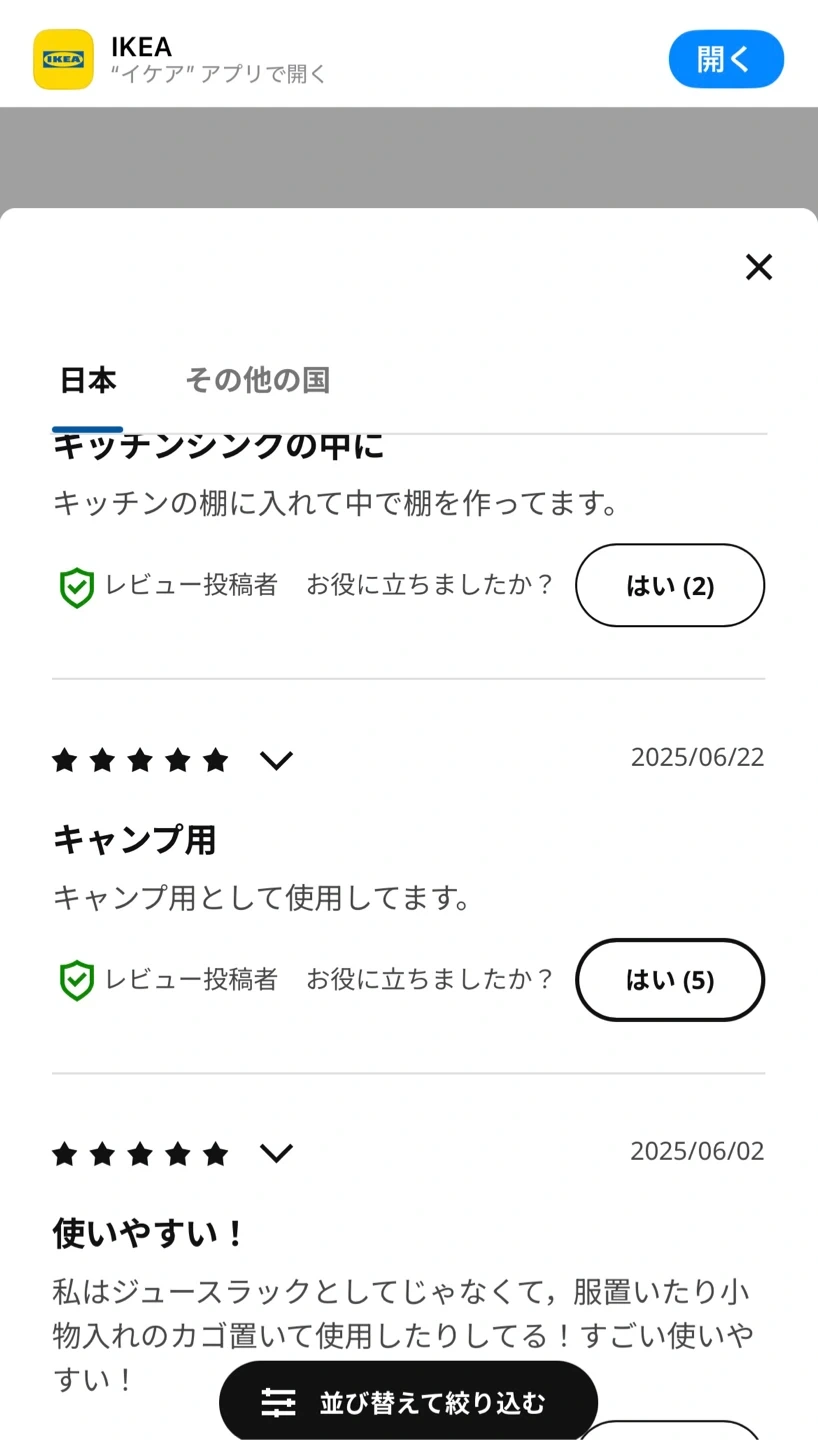
Task: Tap the 使いやすい！ review title
Action: (x=148, y=1234)
